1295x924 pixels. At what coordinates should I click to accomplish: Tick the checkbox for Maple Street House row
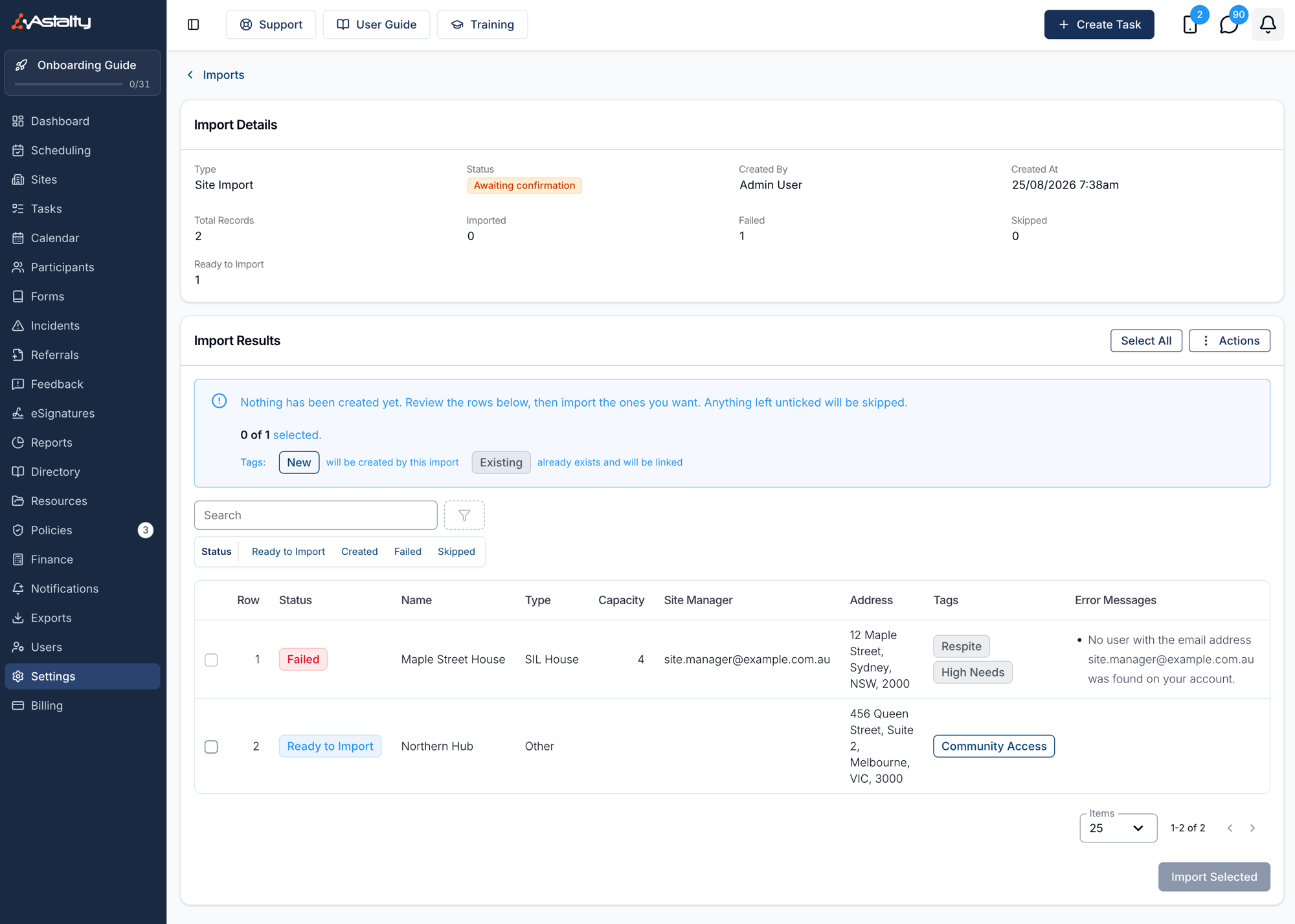click(211, 660)
